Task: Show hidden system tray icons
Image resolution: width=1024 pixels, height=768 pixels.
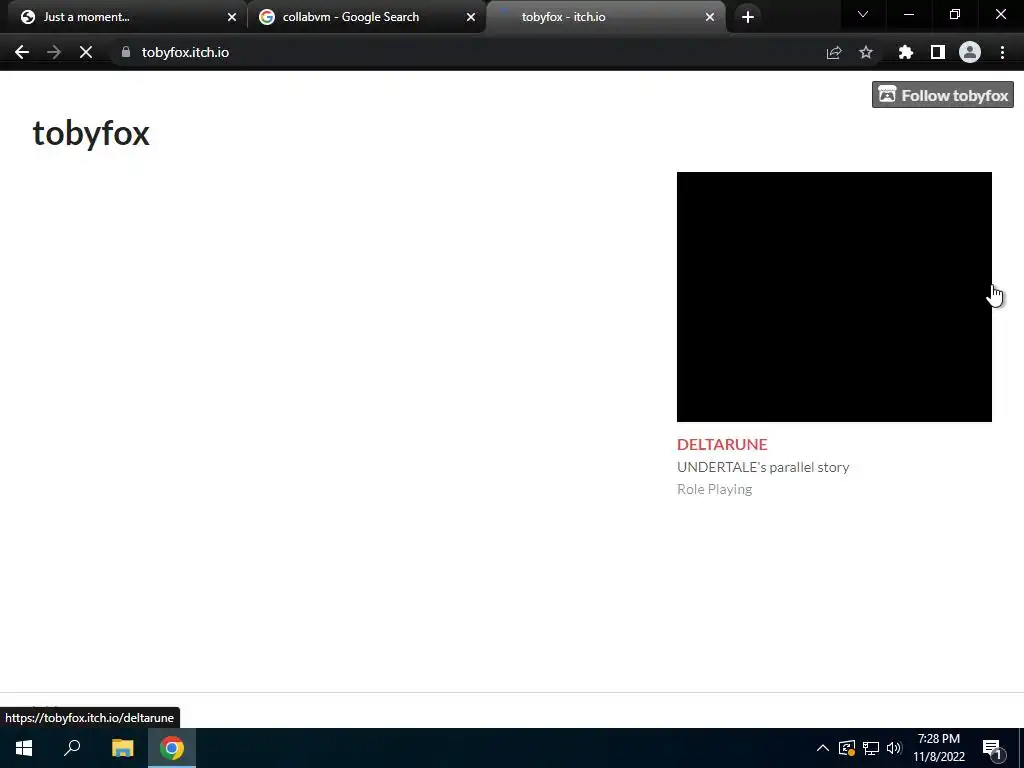Action: [x=822, y=748]
